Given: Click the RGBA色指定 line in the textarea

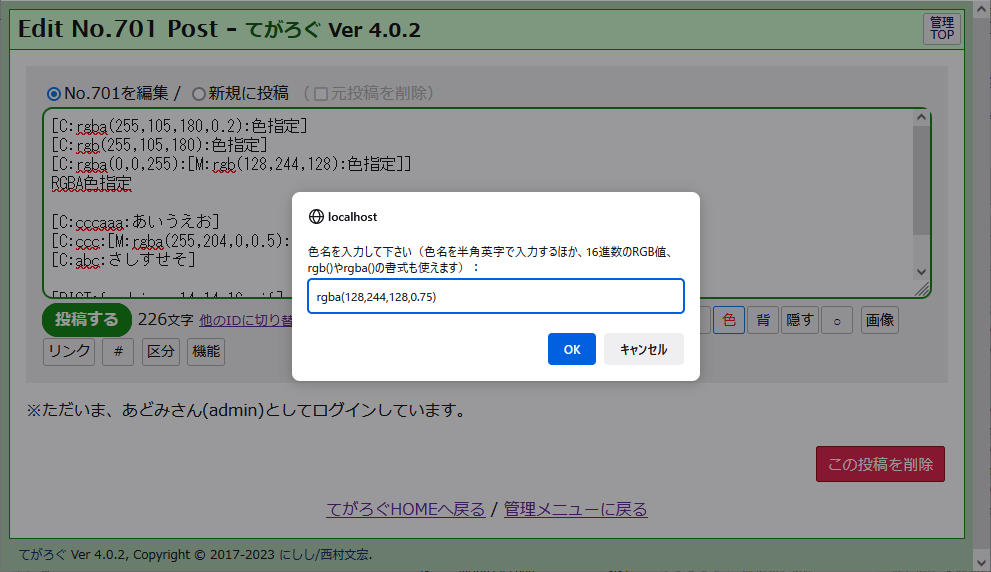Looking at the screenshot, I should pyautogui.click(x=92, y=183).
